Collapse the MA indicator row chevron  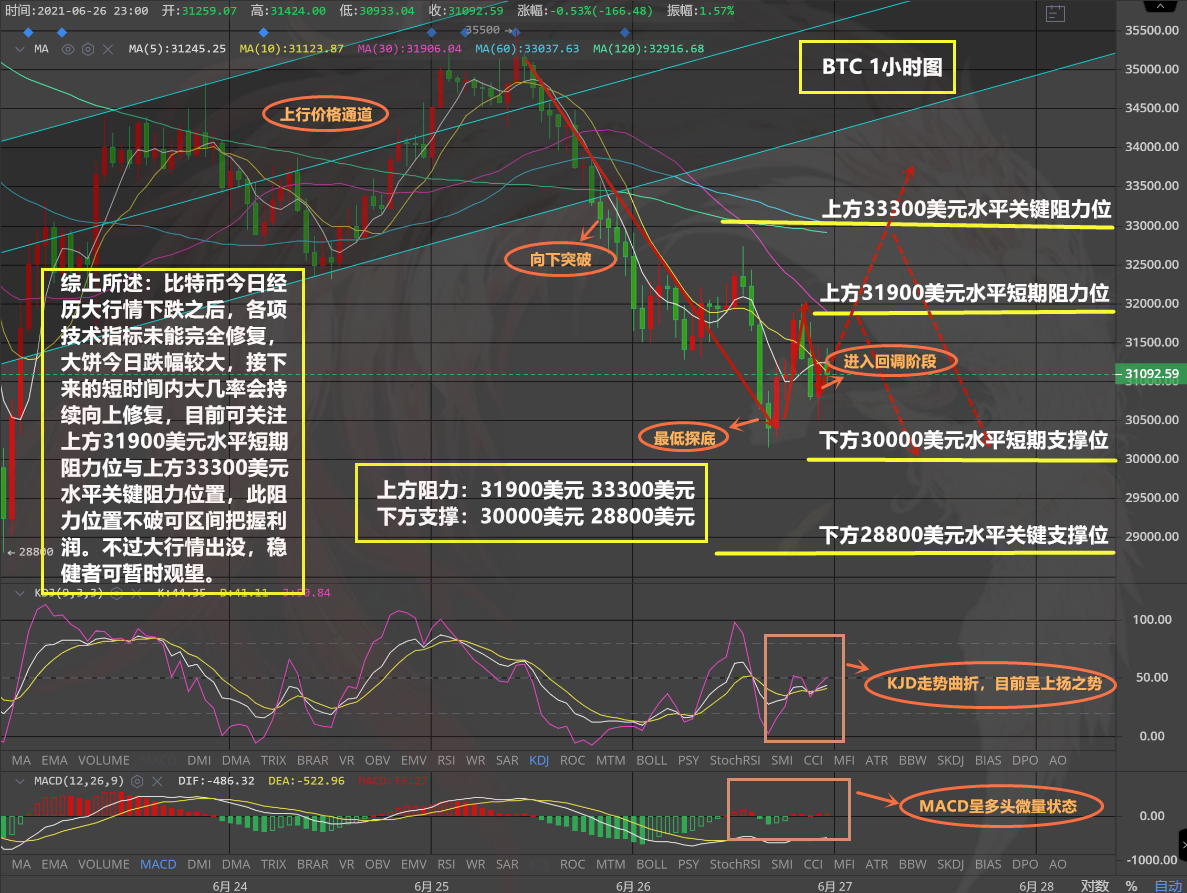tap(20, 49)
